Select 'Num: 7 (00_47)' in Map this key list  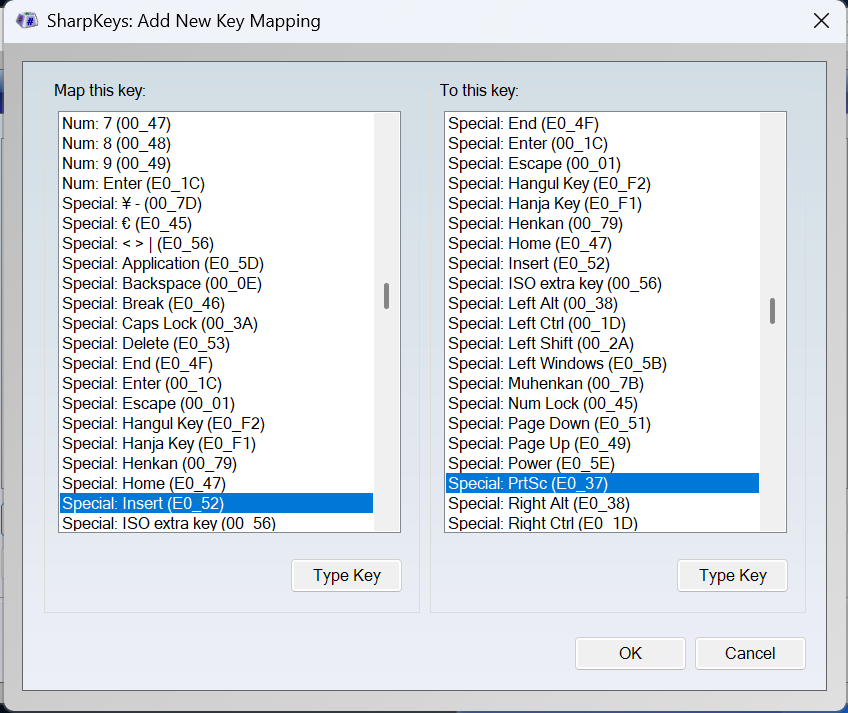pyautogui.click(x=216, y=123)
